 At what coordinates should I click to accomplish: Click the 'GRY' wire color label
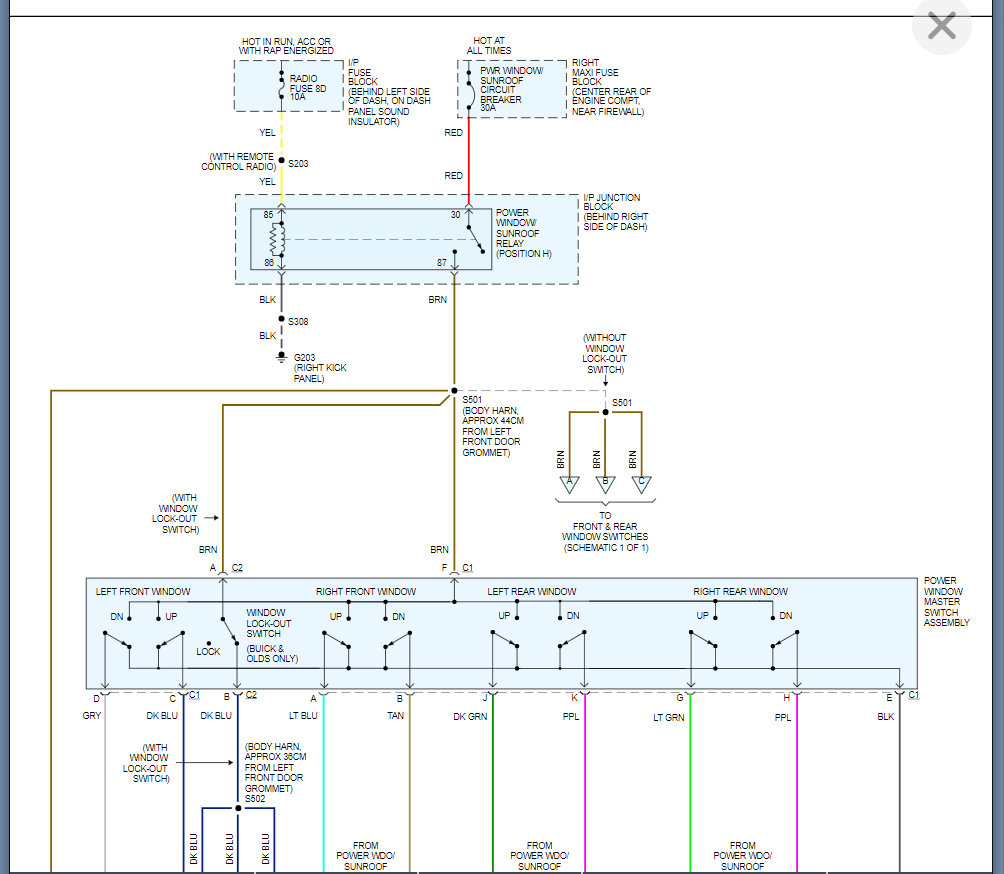click(92, 715)
